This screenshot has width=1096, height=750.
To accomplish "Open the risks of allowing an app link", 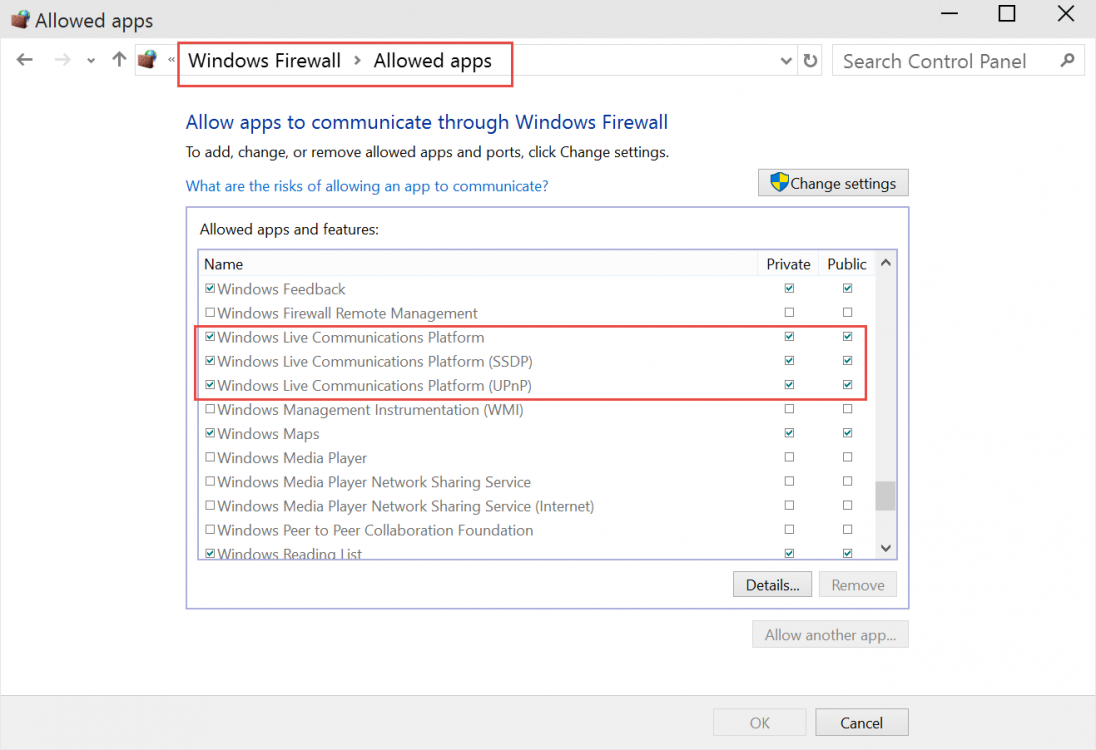I will [x=367, y=186].
